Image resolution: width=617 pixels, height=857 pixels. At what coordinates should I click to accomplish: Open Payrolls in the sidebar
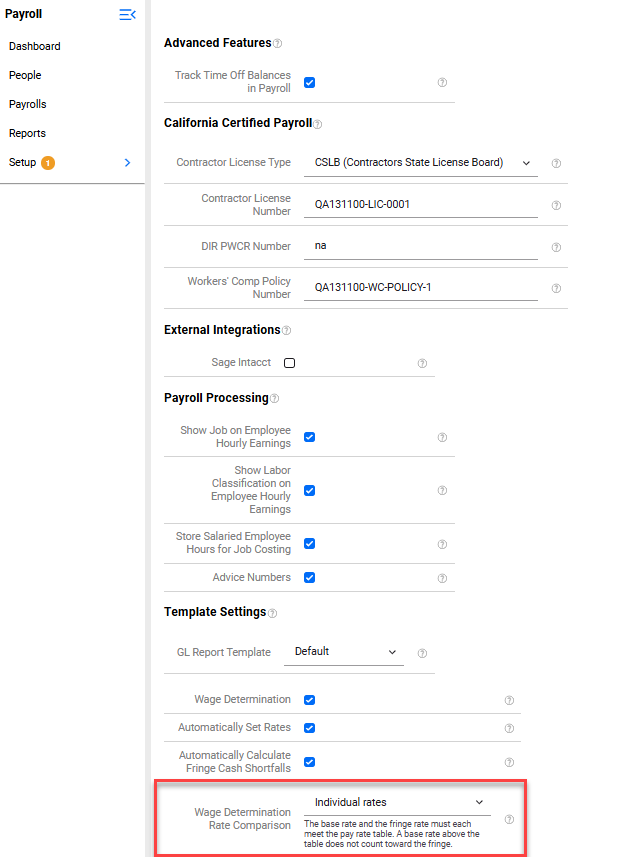tap(27, 104)
